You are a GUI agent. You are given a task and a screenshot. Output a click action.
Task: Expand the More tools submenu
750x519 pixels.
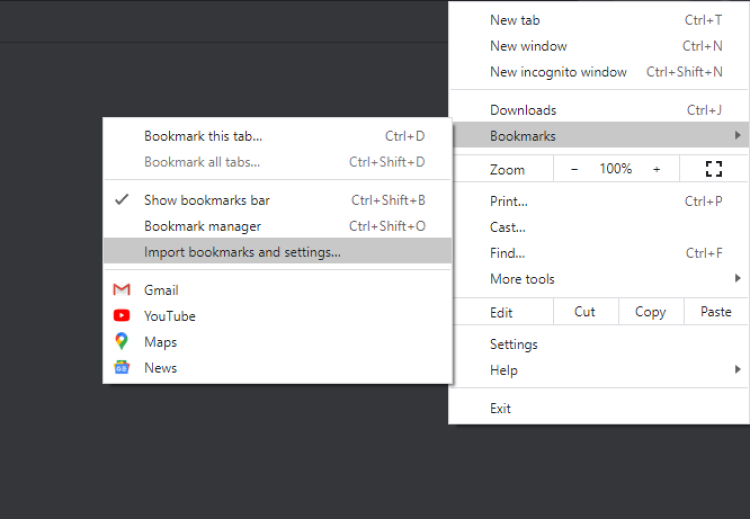[737, 279]
